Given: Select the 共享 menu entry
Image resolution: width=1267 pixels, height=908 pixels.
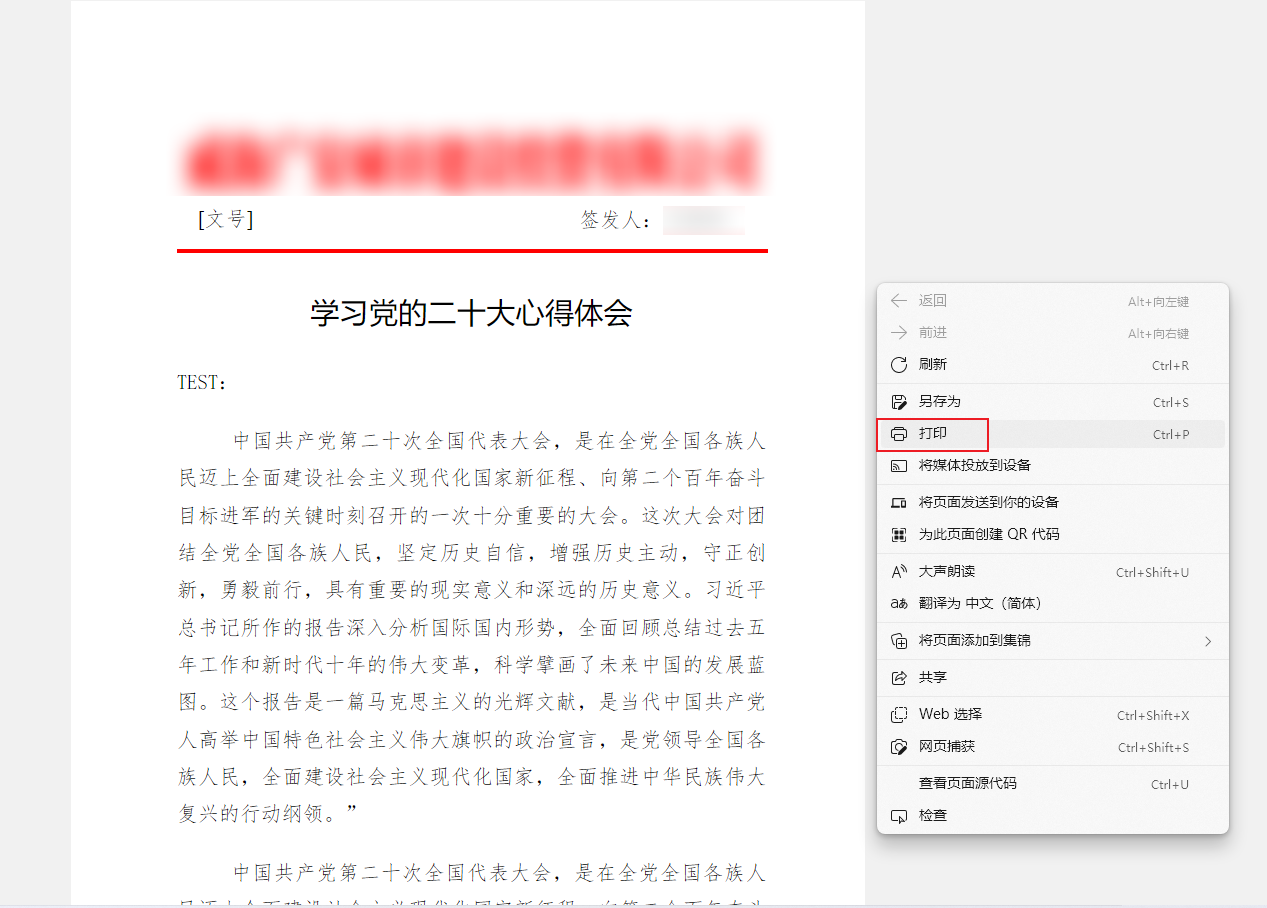Looking at the screenshot, I should point(932,678).
